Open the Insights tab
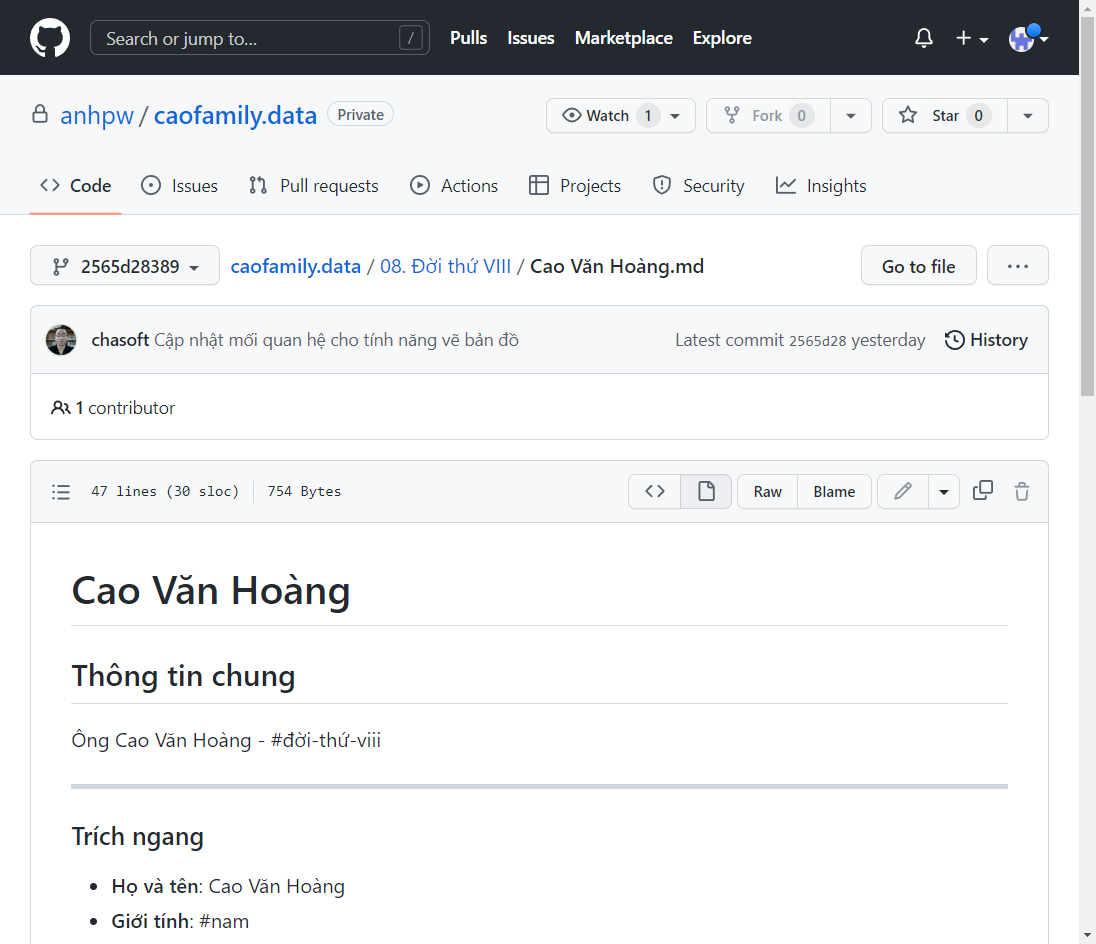Viewport: 1096px width, 944px height. [821, 186]
